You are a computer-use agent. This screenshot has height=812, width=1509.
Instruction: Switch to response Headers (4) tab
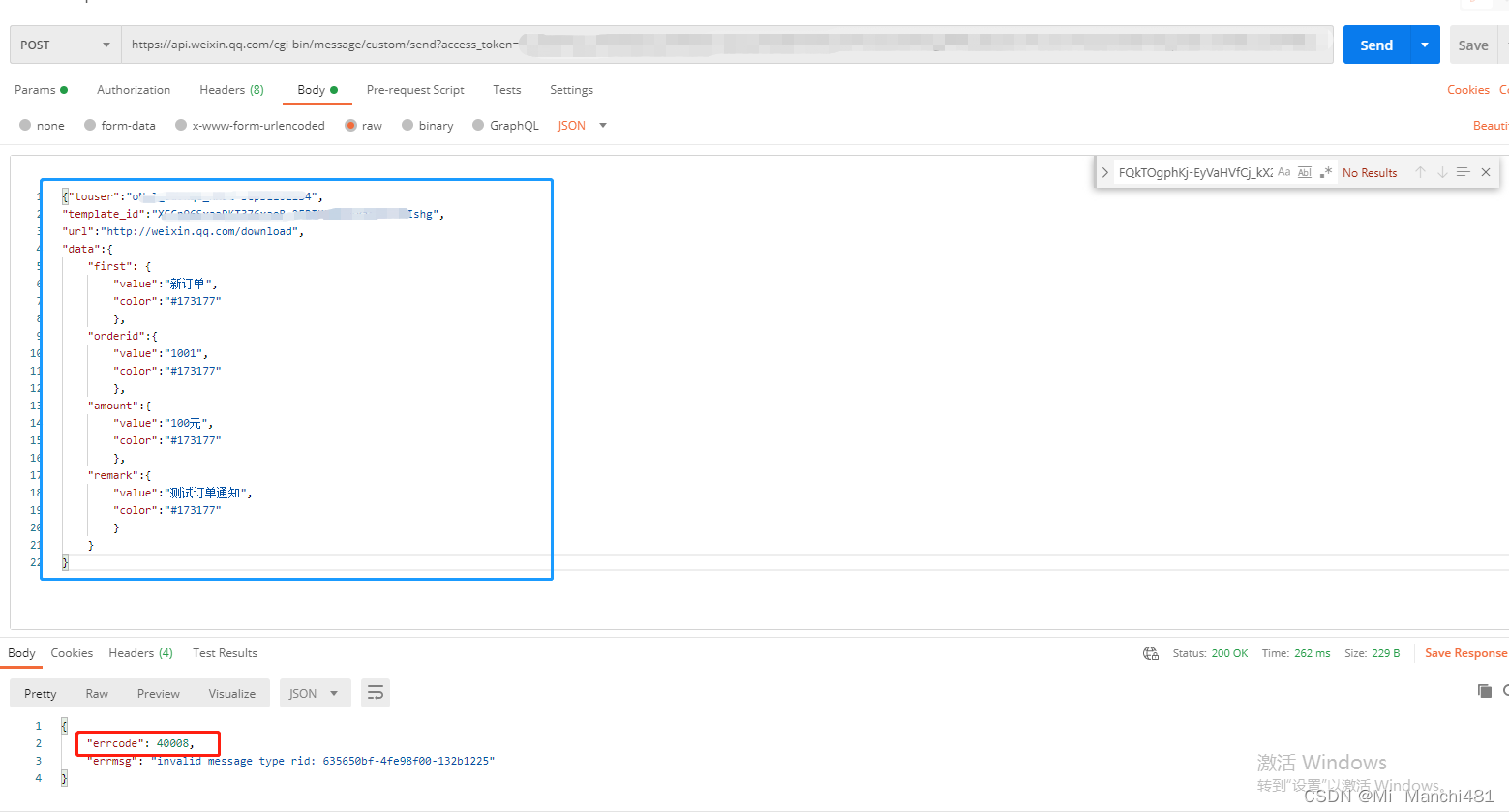click(140, 653)
